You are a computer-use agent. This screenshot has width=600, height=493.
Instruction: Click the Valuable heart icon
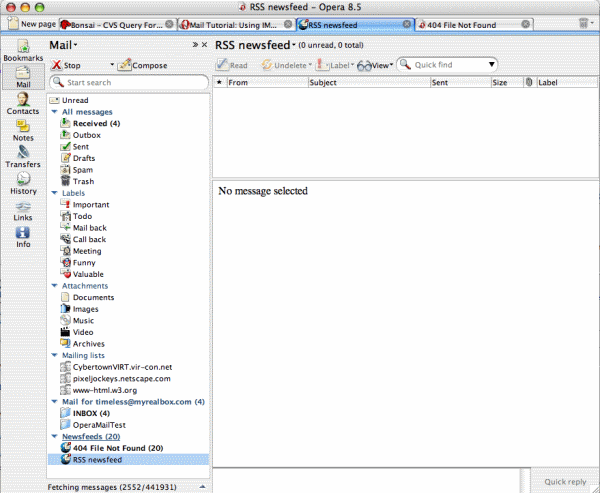65,274
